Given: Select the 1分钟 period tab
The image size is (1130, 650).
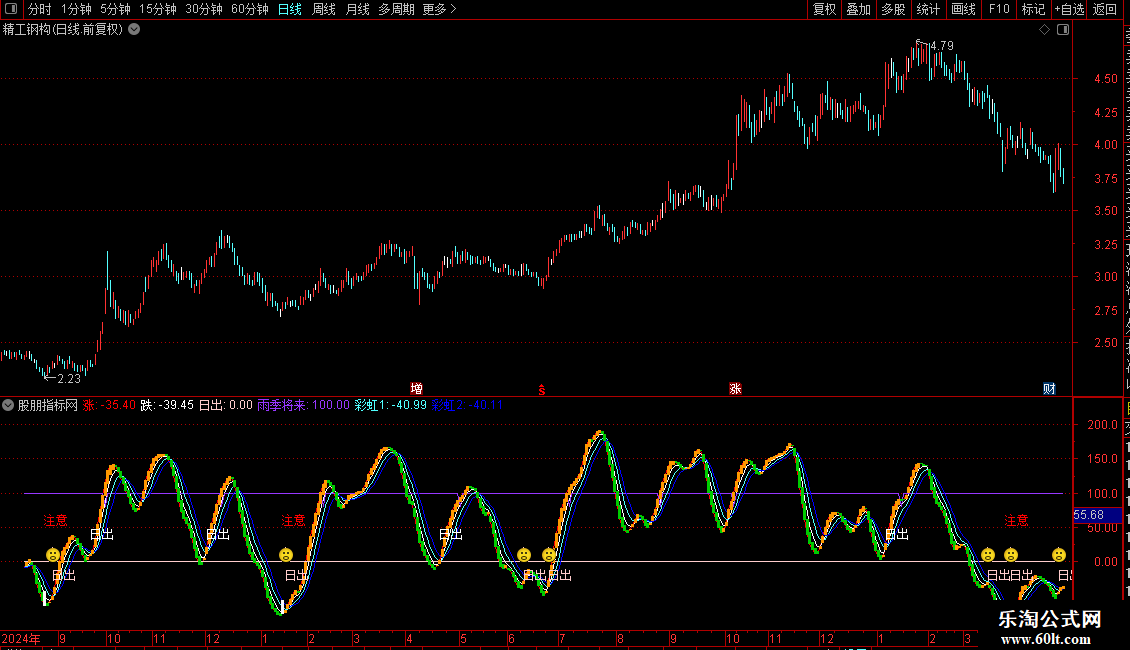Looking at the screenshot, I should 76,9.
